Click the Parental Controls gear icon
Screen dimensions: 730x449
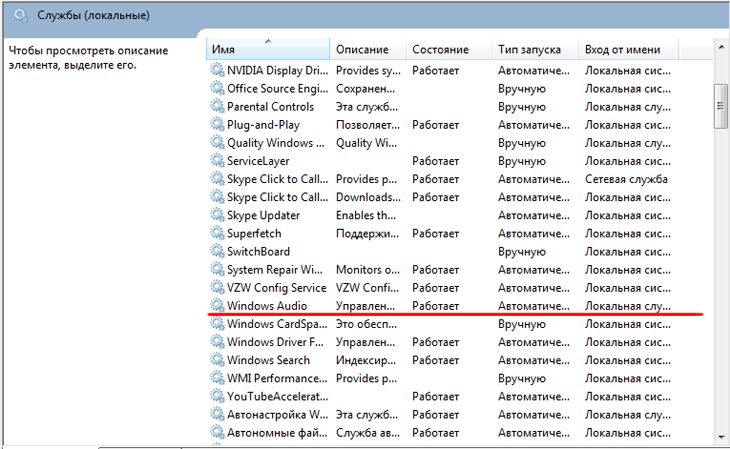217,107
